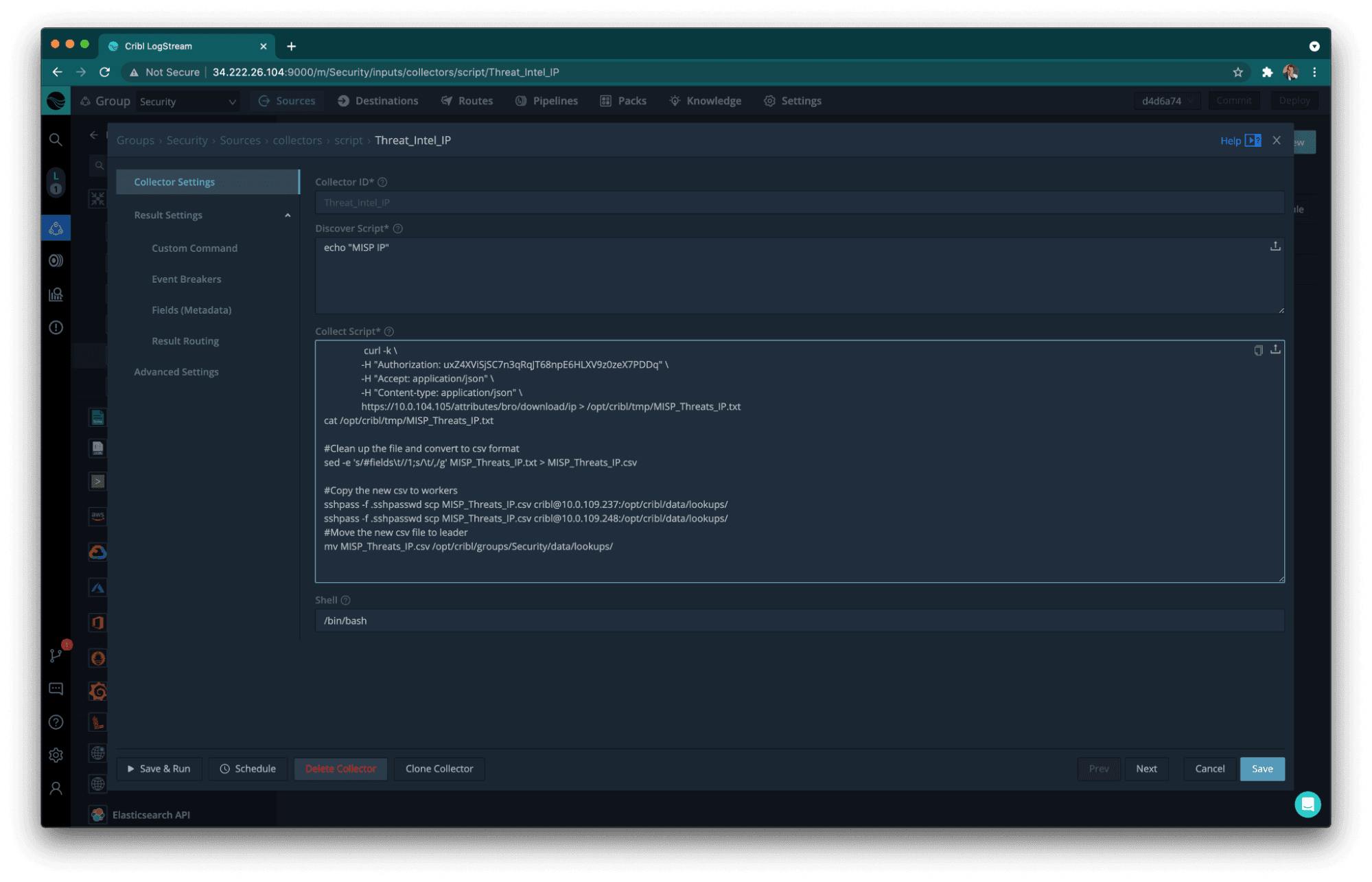The width and height of the screenshot is (1372, 882).
Task: Open the help question mark sidebar icon
Action: 56,722
